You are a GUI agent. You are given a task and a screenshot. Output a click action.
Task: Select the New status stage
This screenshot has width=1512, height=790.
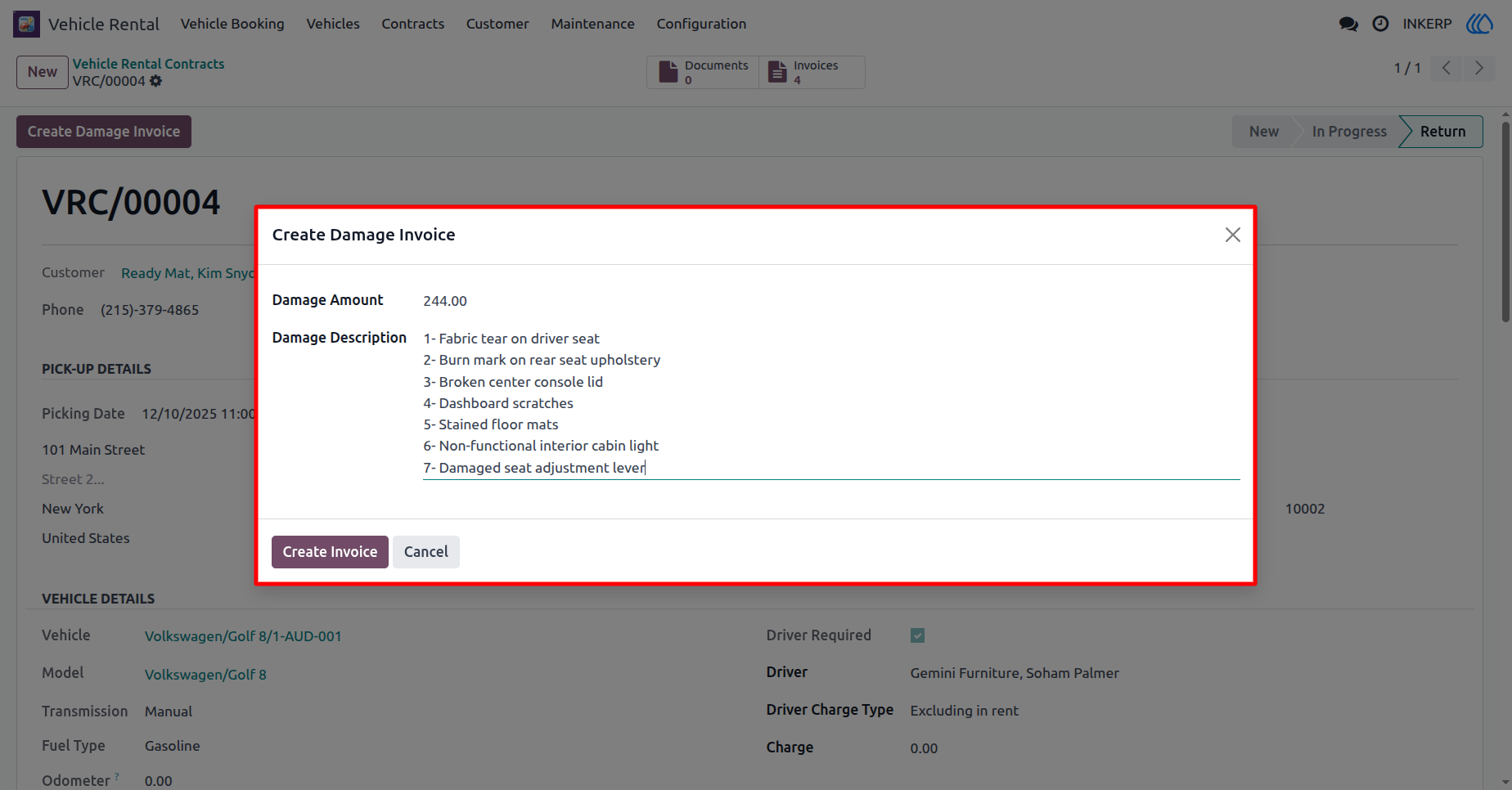tap(1263, 132)
